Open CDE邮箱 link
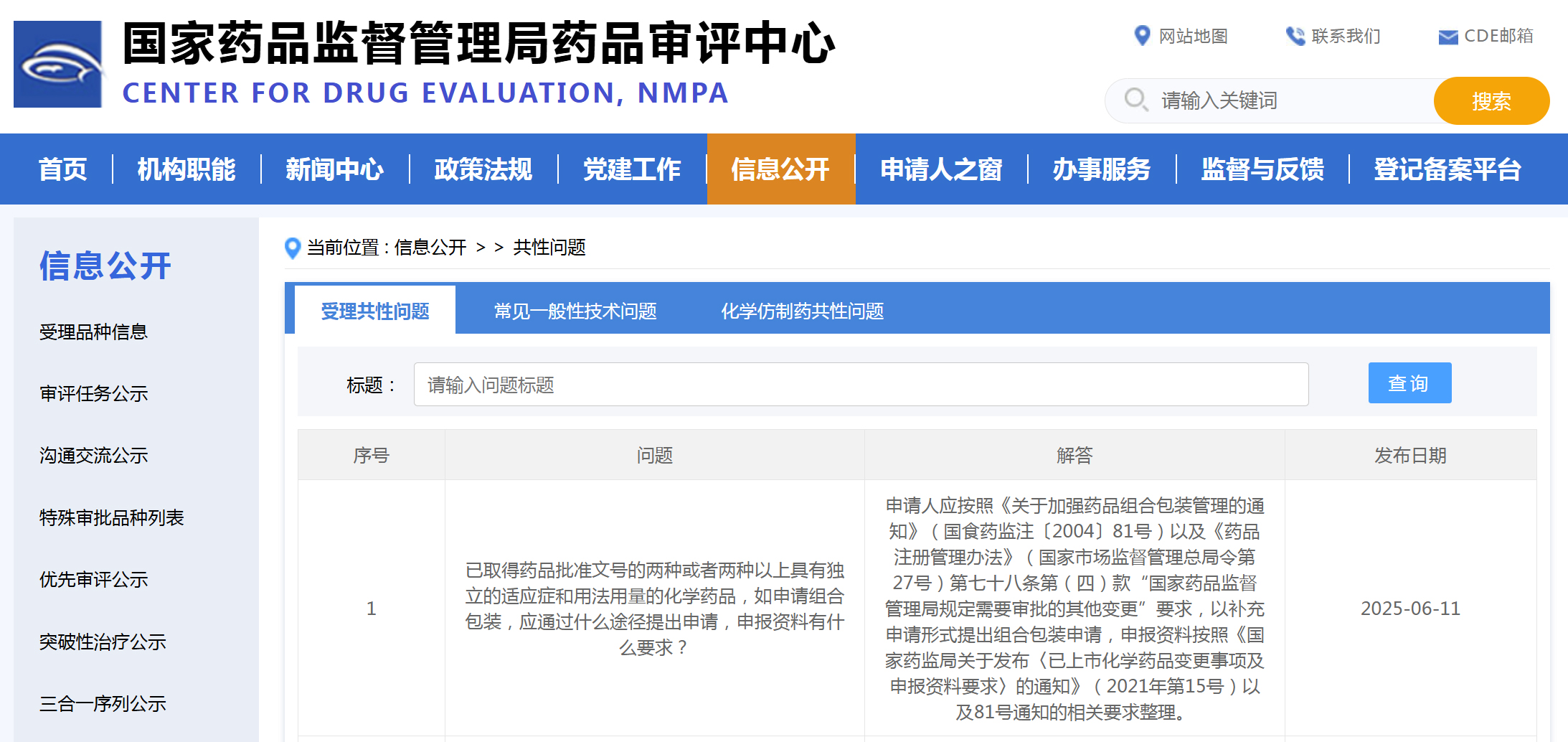 tap(1498, 36)
